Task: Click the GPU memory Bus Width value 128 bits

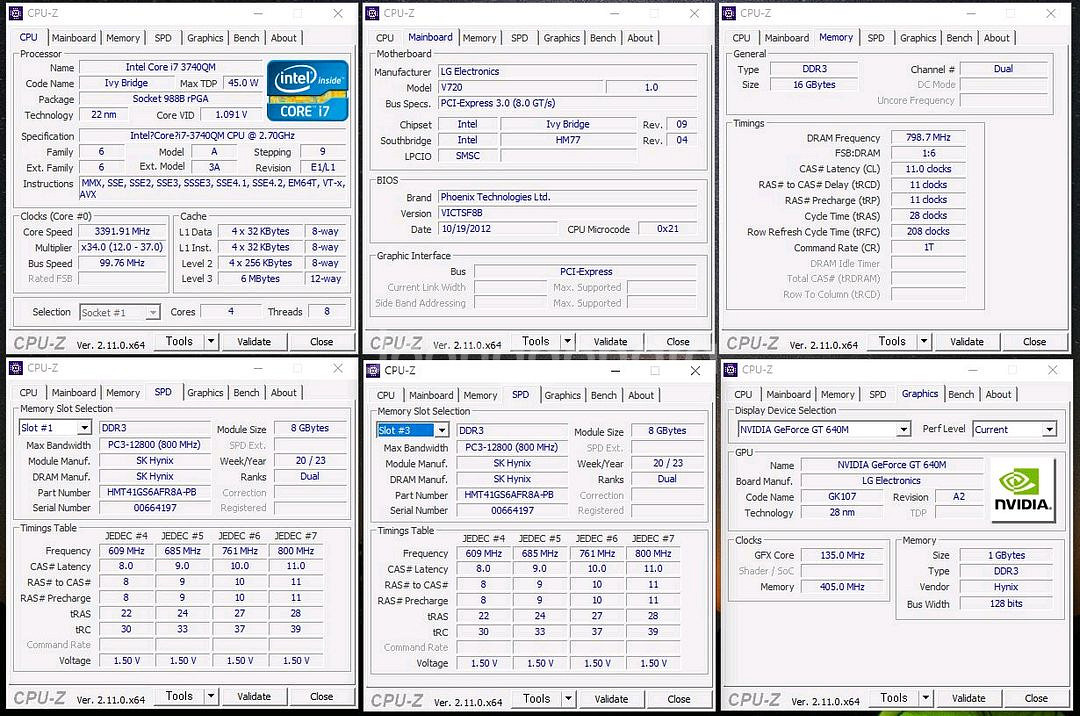Action: click(x=1006, y=603)
